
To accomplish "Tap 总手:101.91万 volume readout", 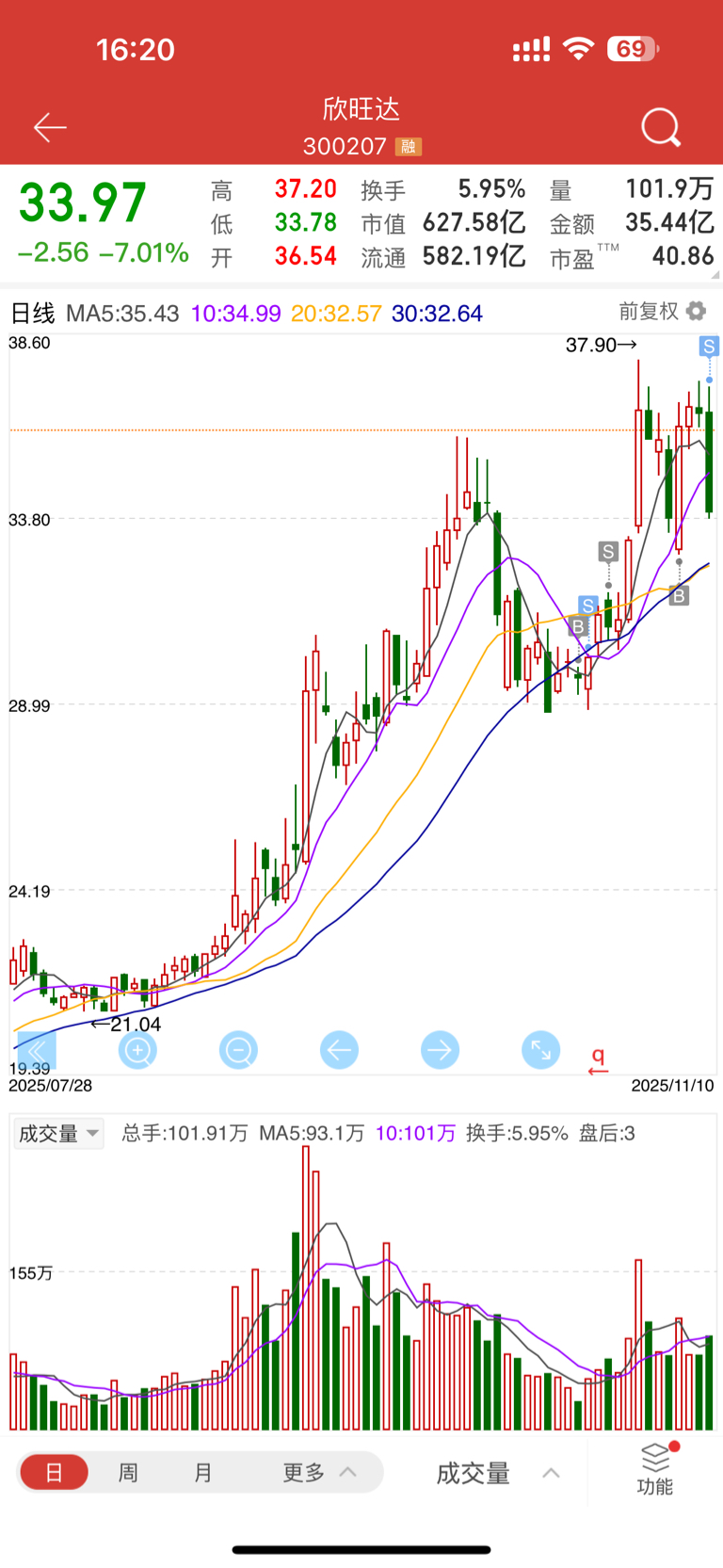I will (185, 1133).
